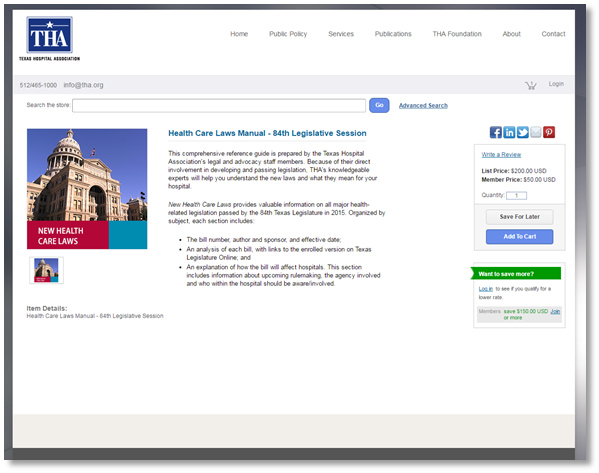Click the Health Care Laws Manual title
The image size is (599, 473).
click(267, 133)
